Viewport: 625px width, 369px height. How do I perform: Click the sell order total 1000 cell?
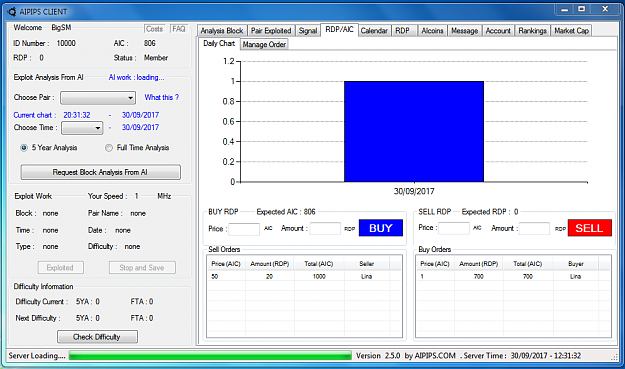(x=319, y=277)
